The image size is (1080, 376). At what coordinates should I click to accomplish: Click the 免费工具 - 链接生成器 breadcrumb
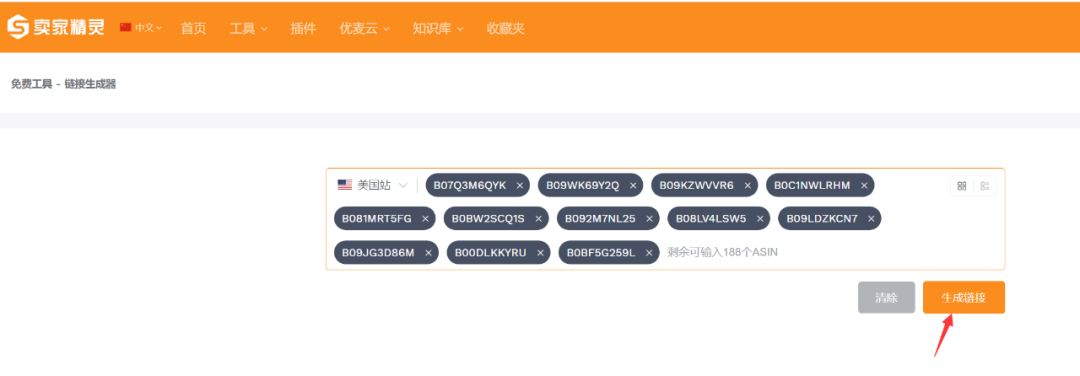pos(63,85)
